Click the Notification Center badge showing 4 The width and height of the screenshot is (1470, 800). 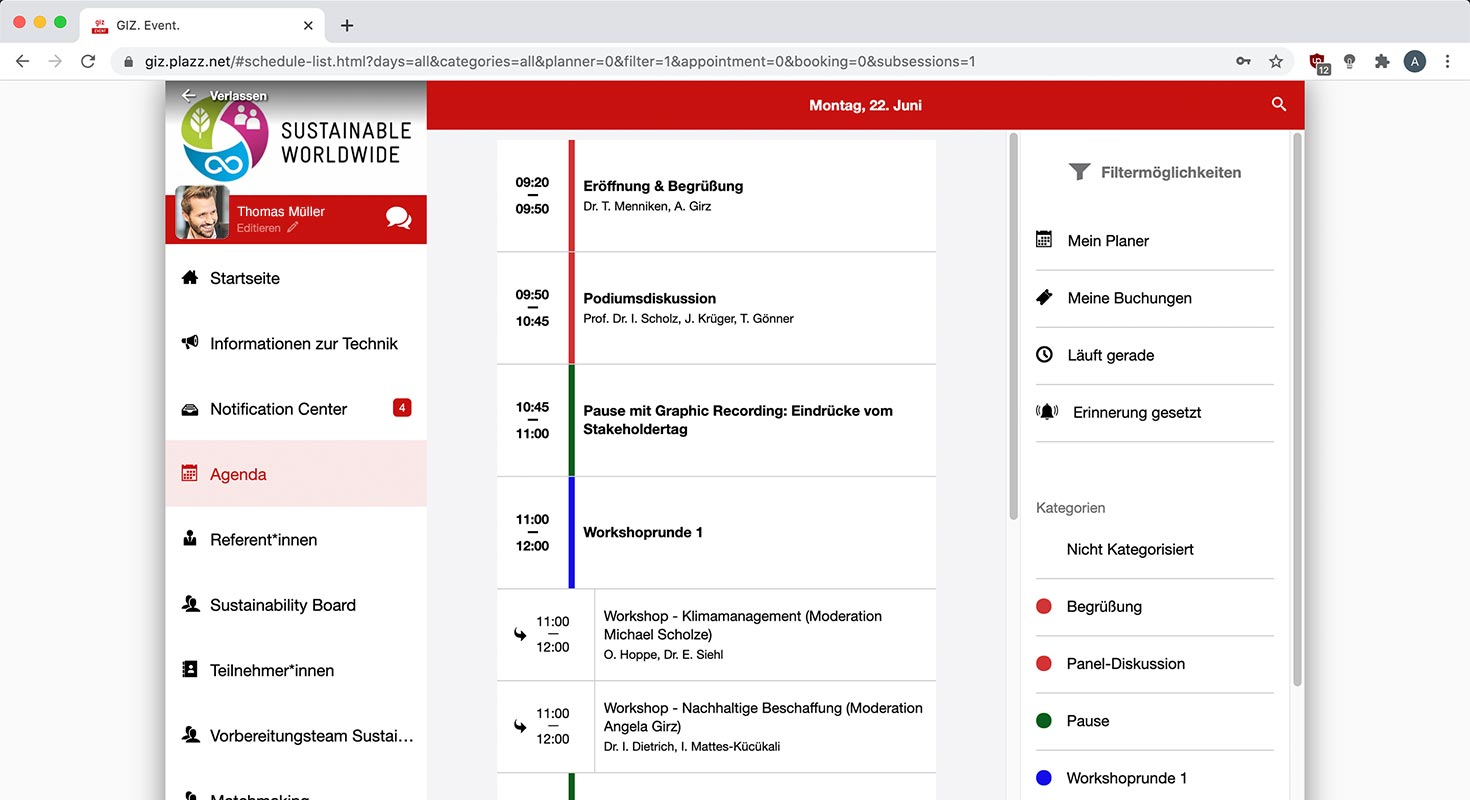click(x=402, y=407)
